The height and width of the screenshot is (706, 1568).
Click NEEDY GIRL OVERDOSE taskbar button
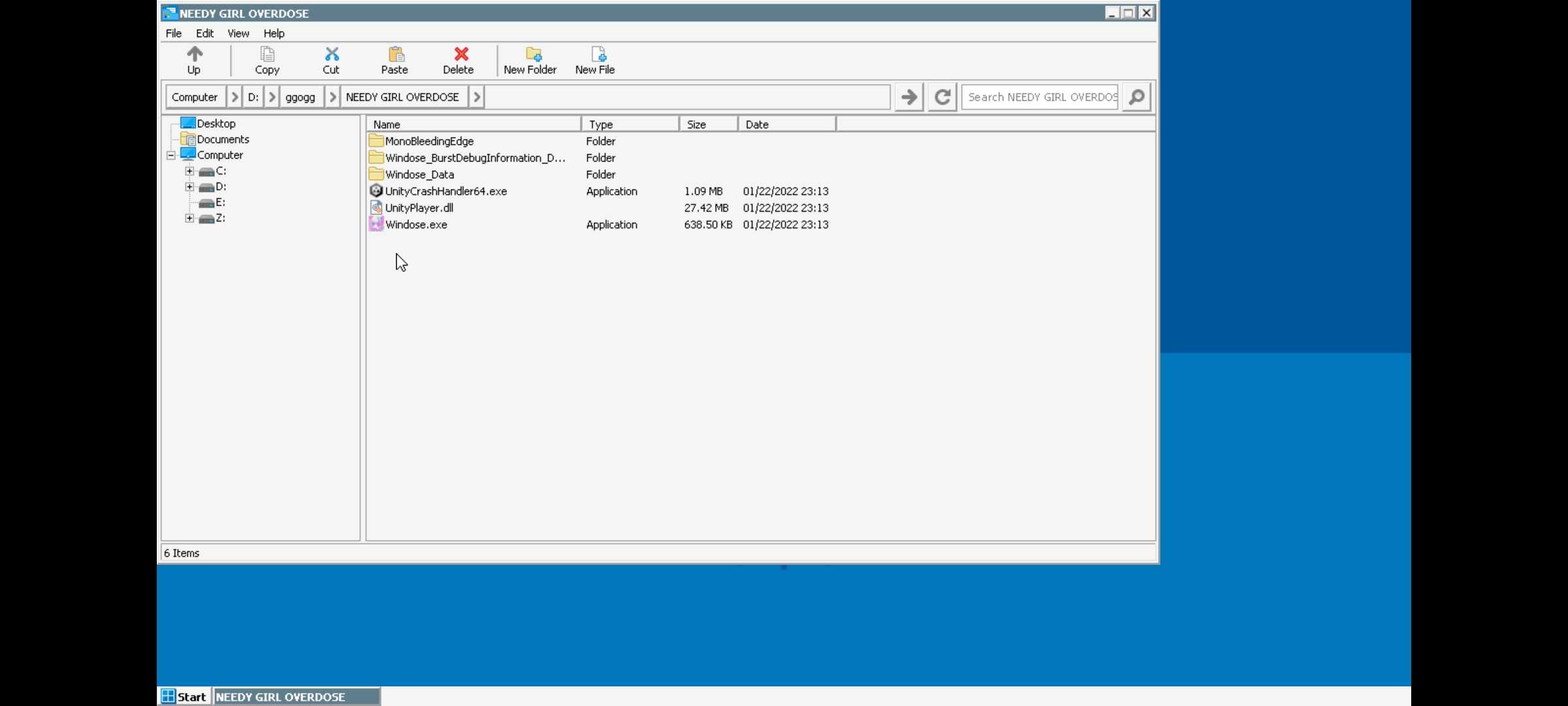click(297, 697)
